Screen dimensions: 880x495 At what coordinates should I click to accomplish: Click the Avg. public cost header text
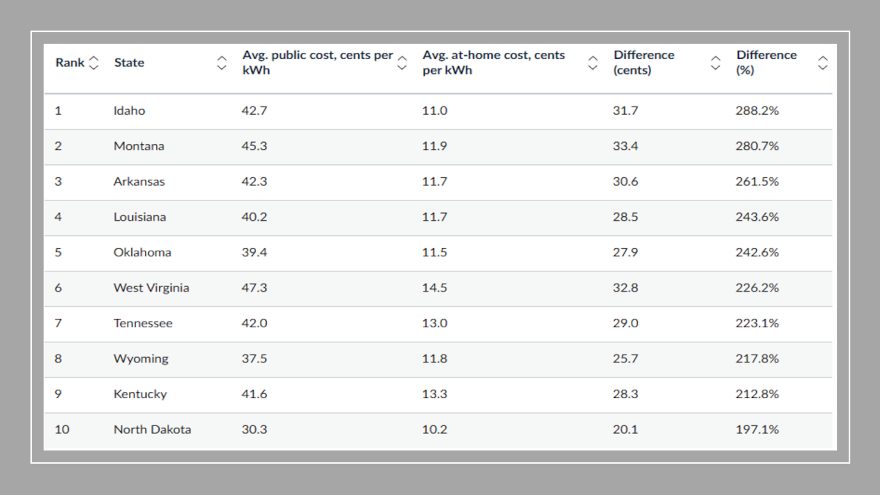point(317,63)
